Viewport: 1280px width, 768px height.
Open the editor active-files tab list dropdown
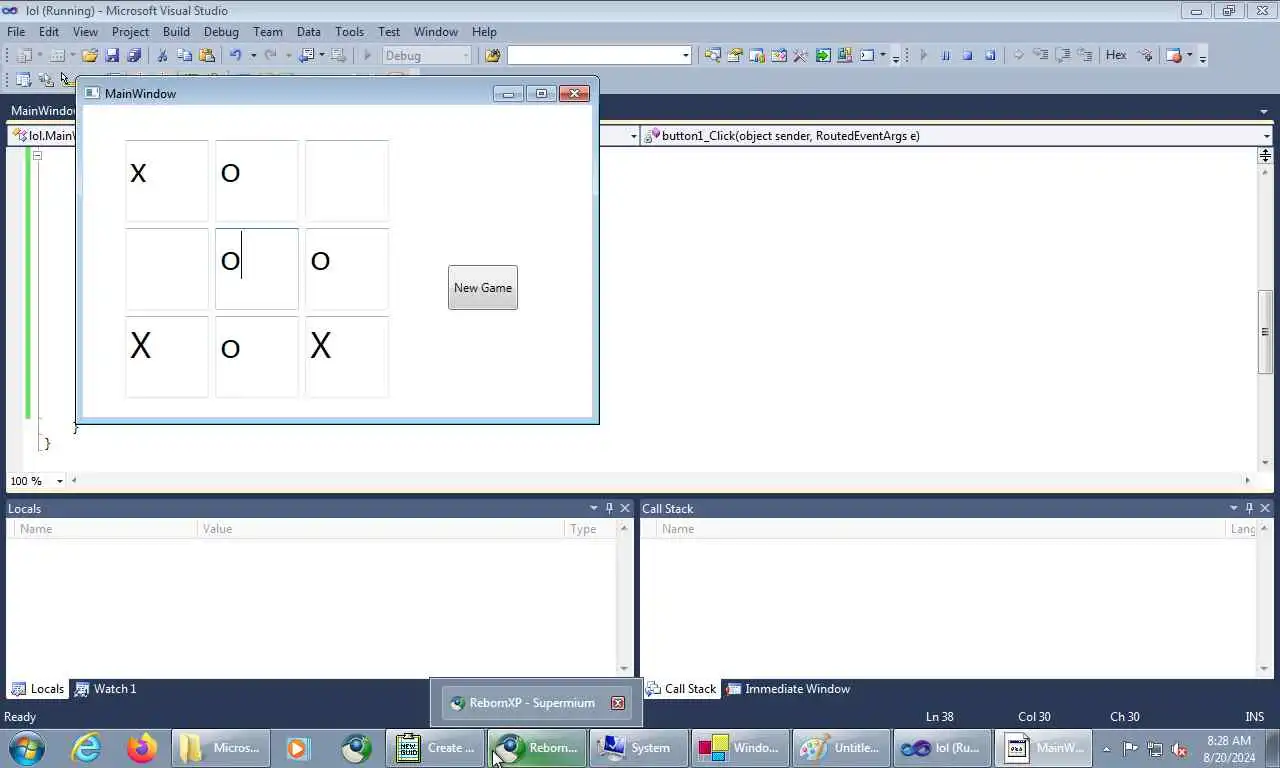(x=1265, y=111)
